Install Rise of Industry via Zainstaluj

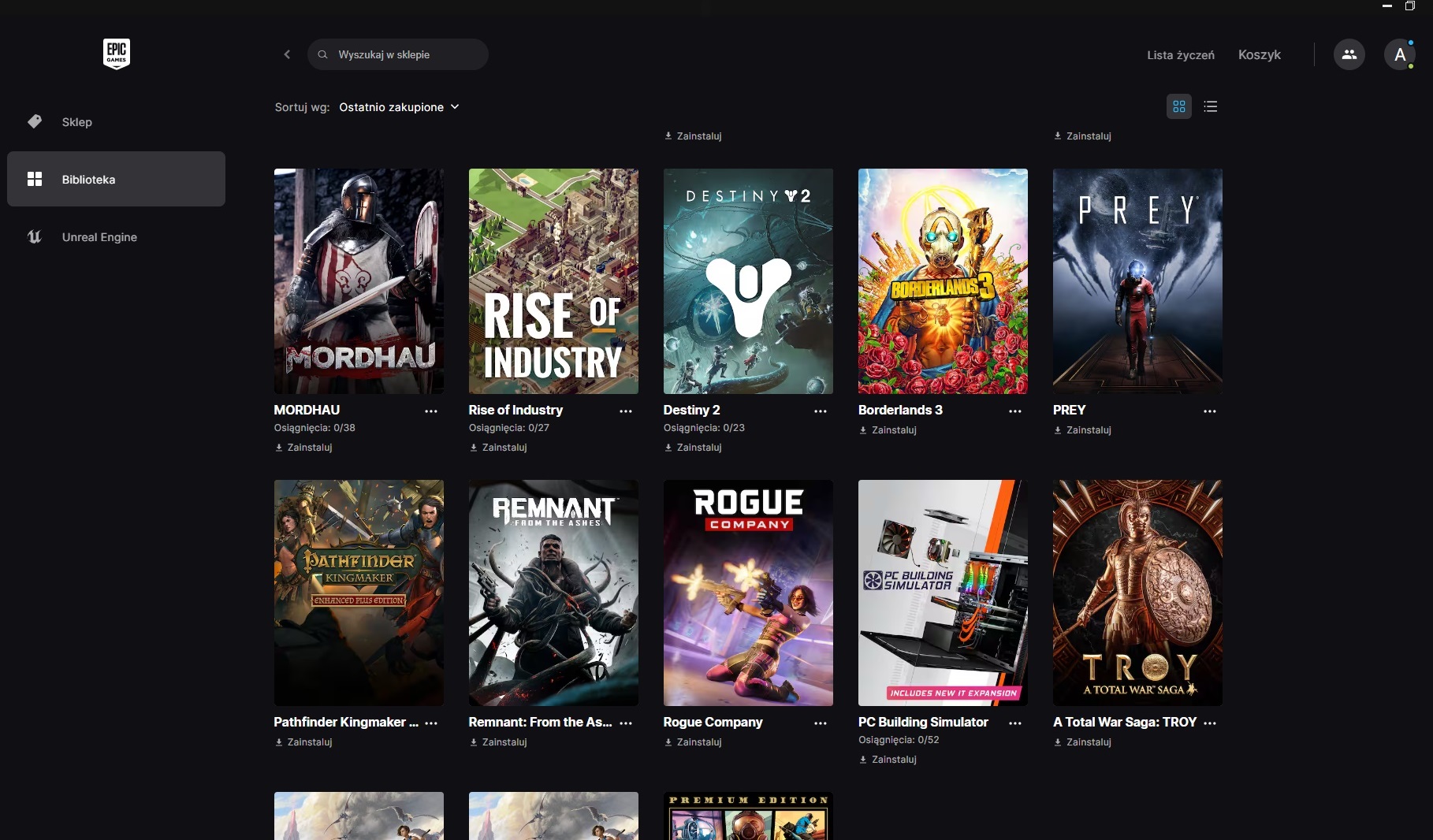coord(498,447)
